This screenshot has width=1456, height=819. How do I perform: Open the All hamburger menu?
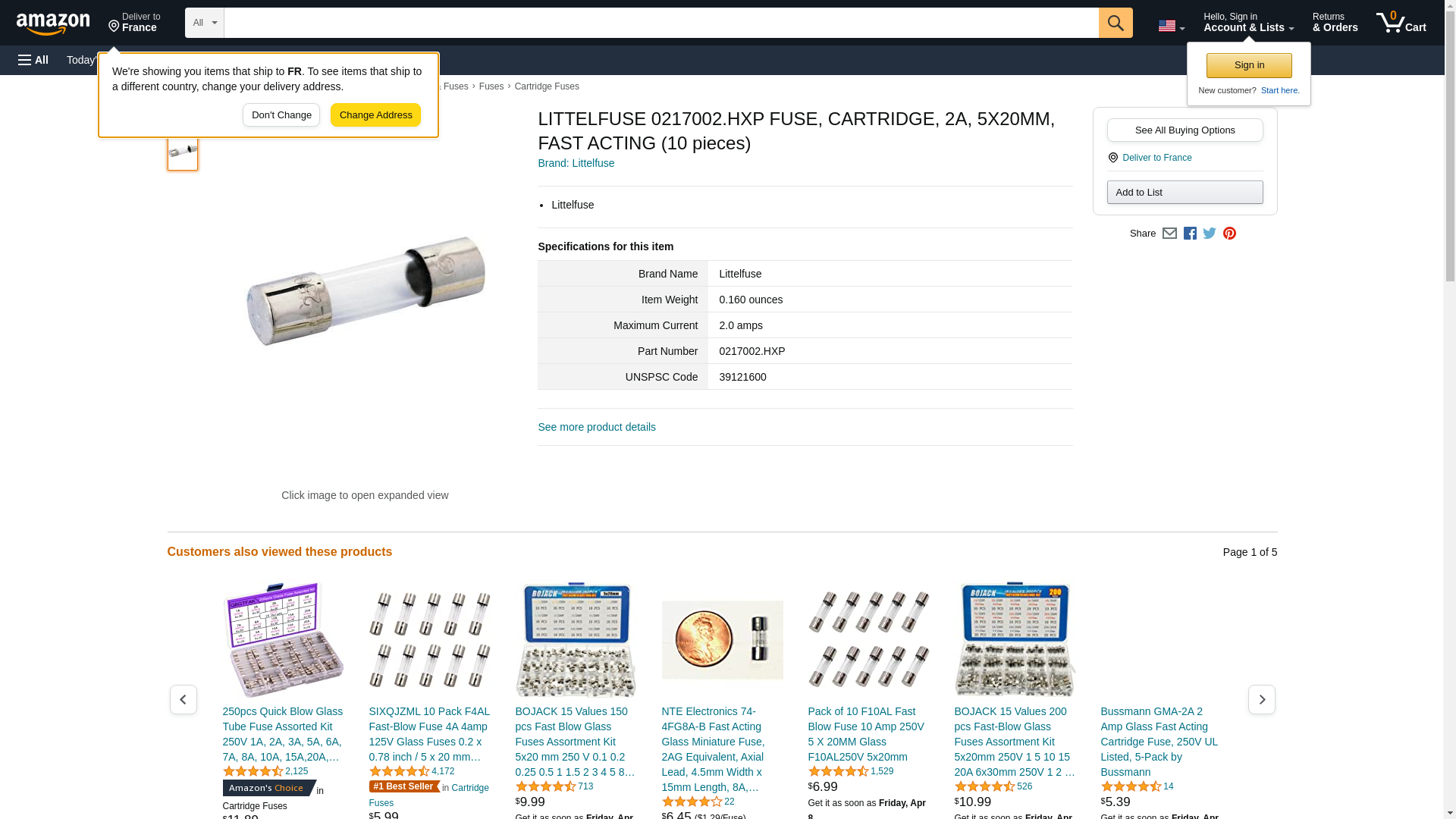click(33, 60)
